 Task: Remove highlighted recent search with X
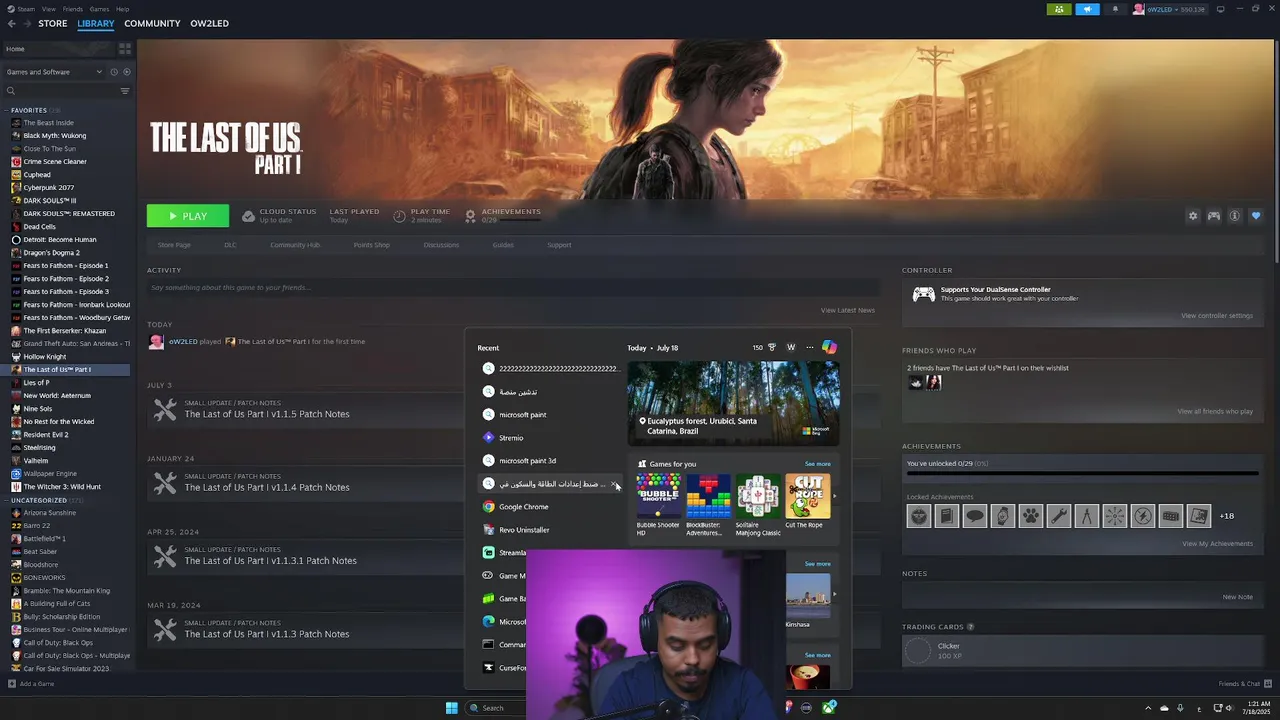point(615,484)
